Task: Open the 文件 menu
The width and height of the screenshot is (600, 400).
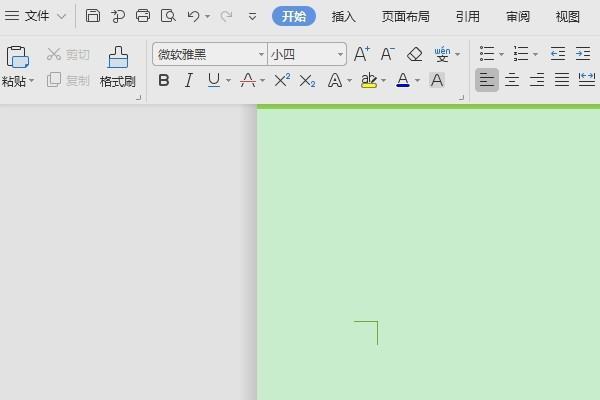Action: (x=37, y=16)
